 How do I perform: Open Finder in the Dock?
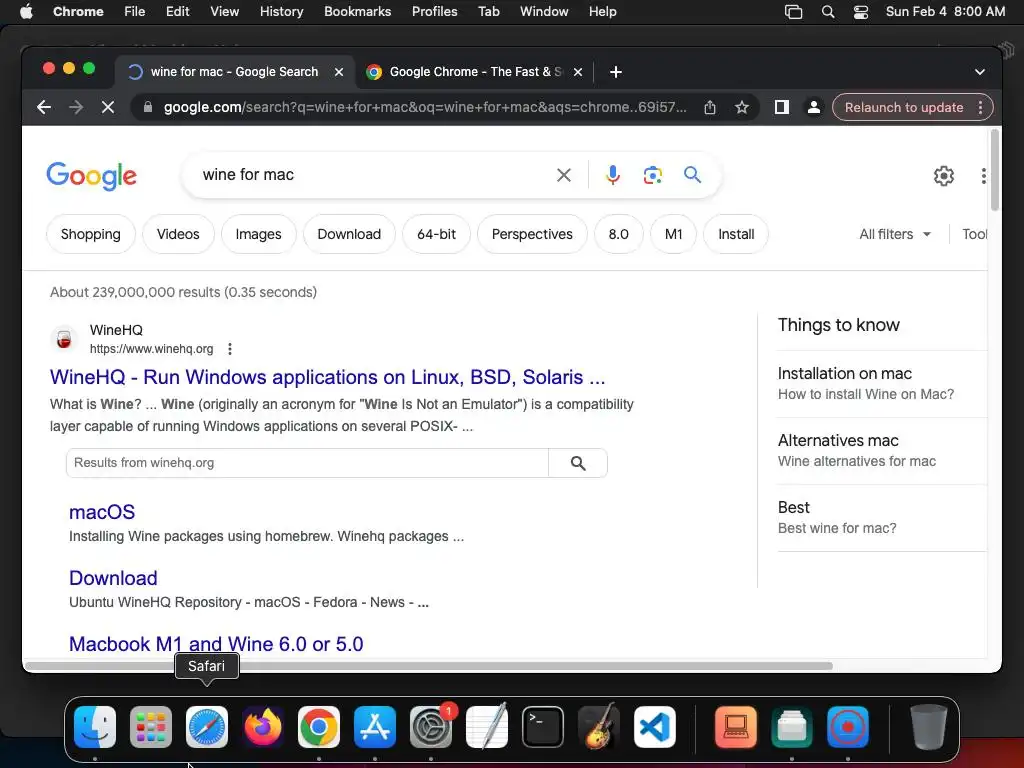coord(95,727)
